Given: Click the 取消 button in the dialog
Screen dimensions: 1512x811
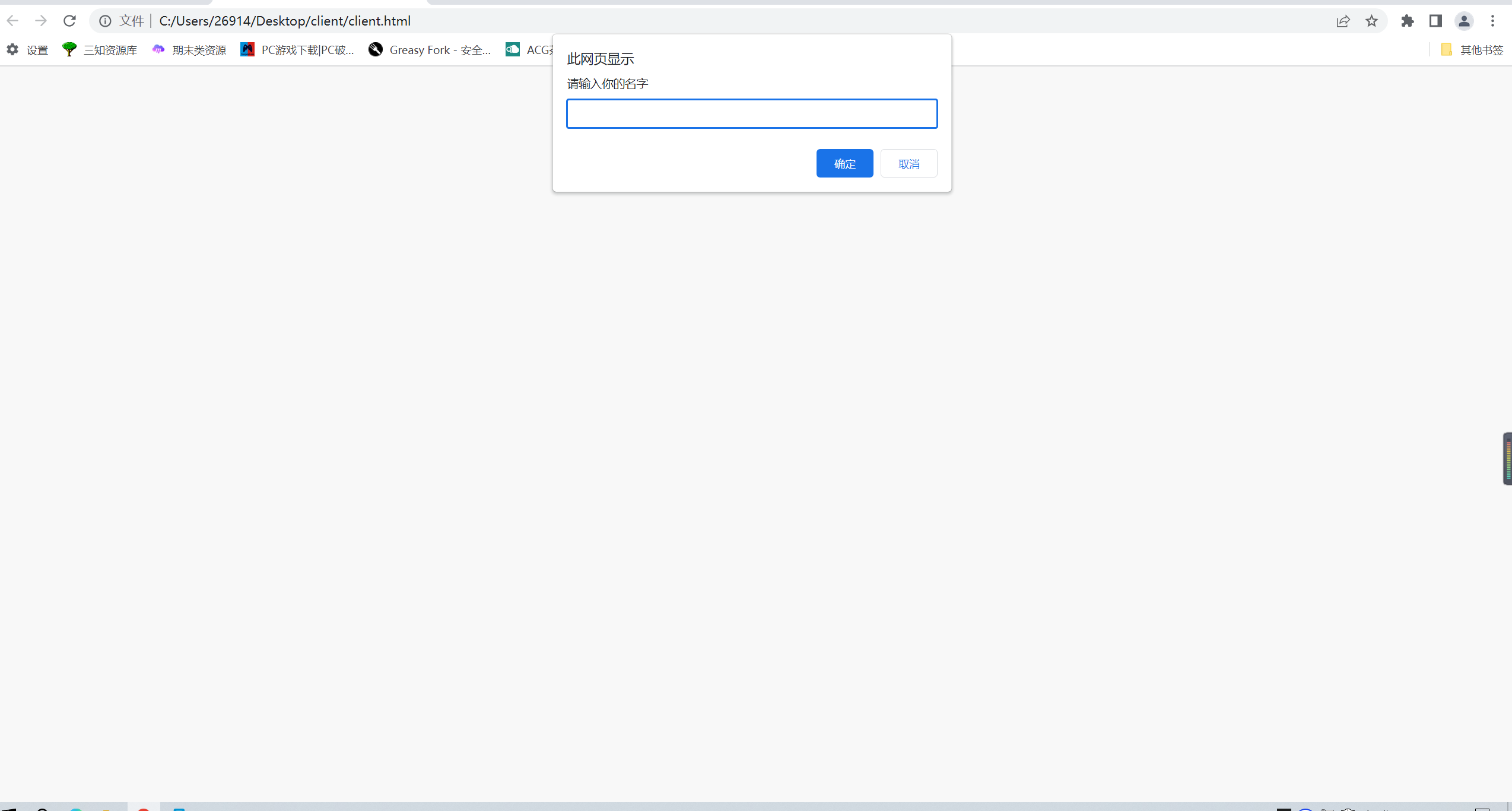Looking at the screenshot, I should pyautogui.click(x=909, y=163).
